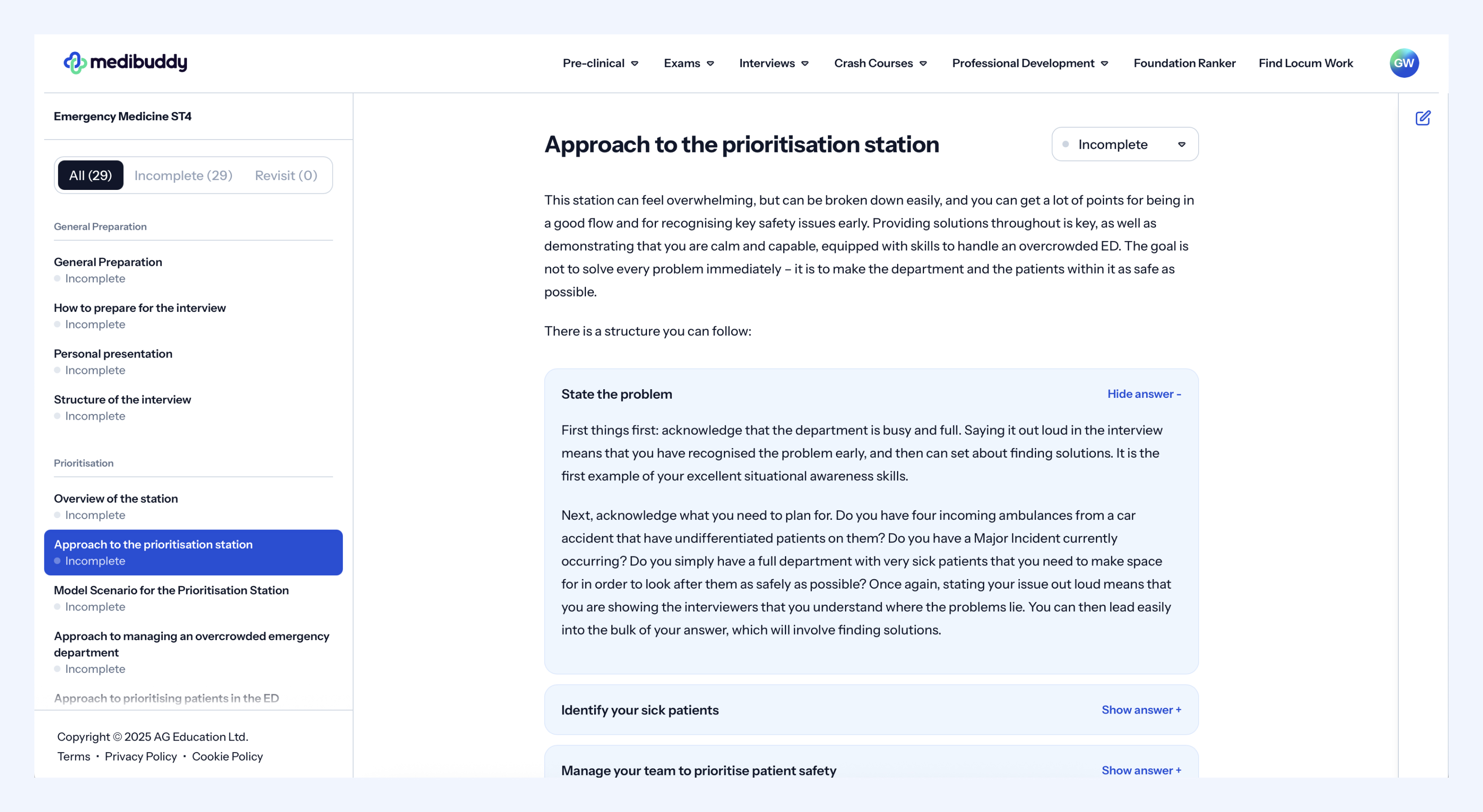
Task: Switch to the Revisit (0) tab
Action: pyautogui.click(x=286, y=175)
